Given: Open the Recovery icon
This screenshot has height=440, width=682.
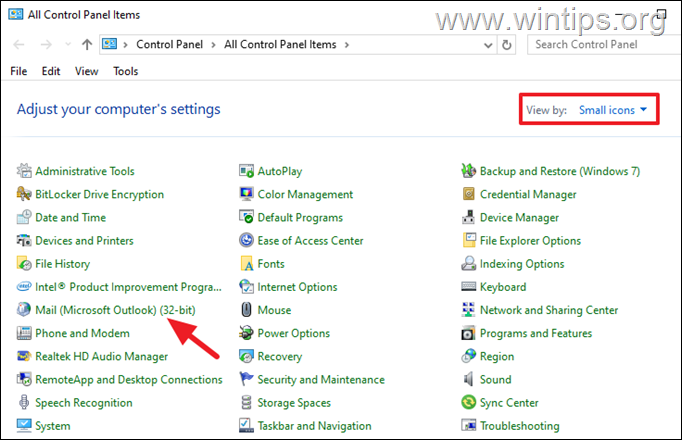Looking at the screenshot, I should tap(247, 356).
